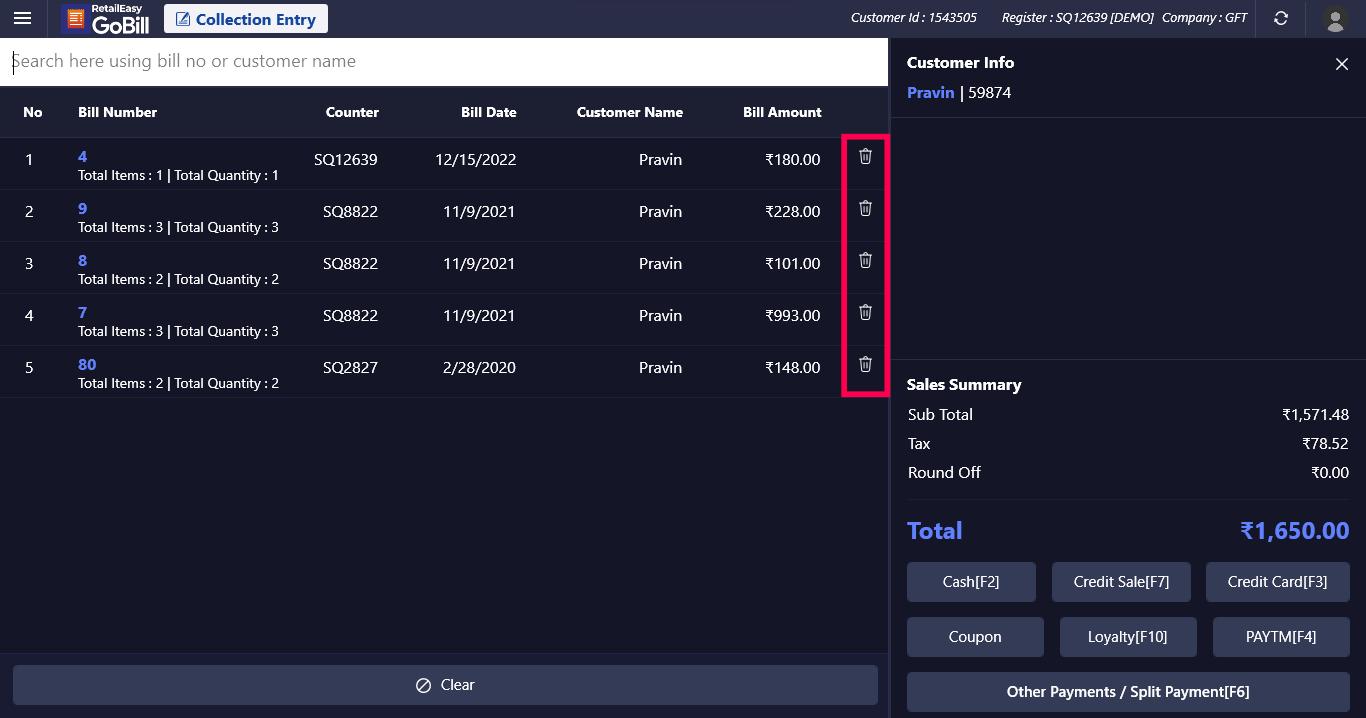Image resolution: width=1366 pixels, height=718 pixels.
Task: Pay with Cash[F2]
Action: click(971, 582)
